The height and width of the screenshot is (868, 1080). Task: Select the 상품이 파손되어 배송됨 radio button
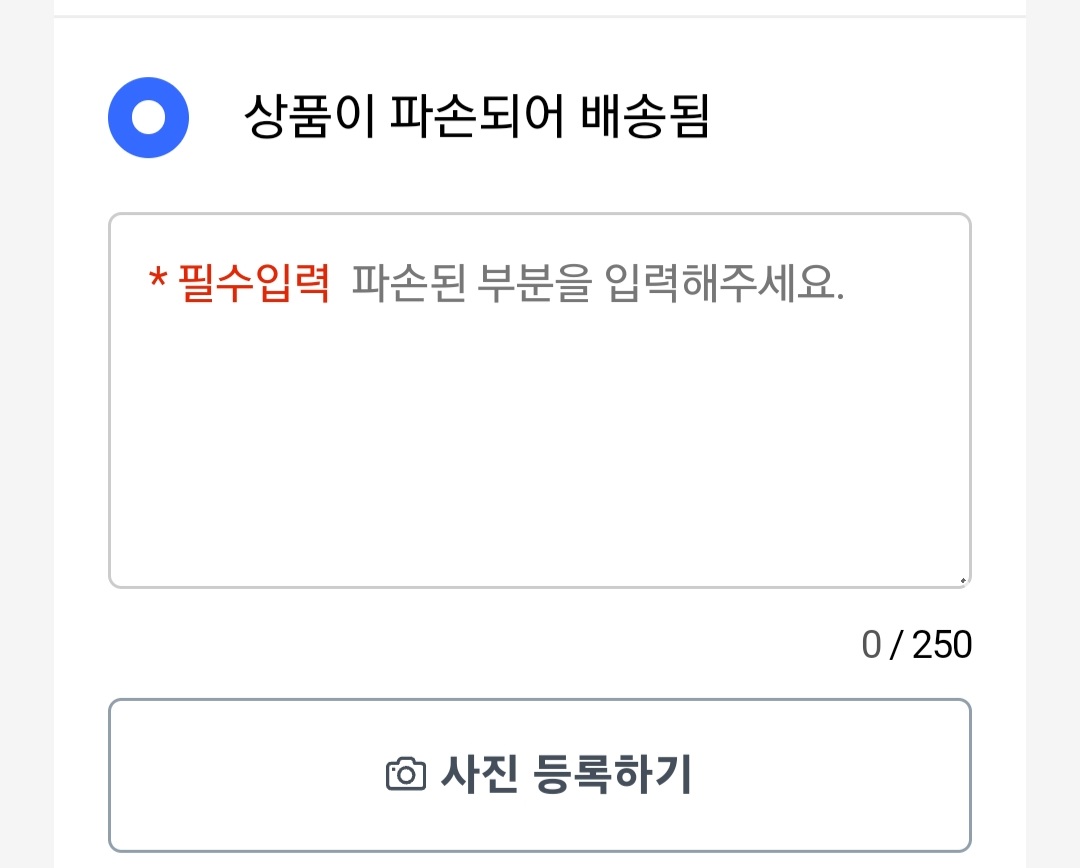coord(148,118)
